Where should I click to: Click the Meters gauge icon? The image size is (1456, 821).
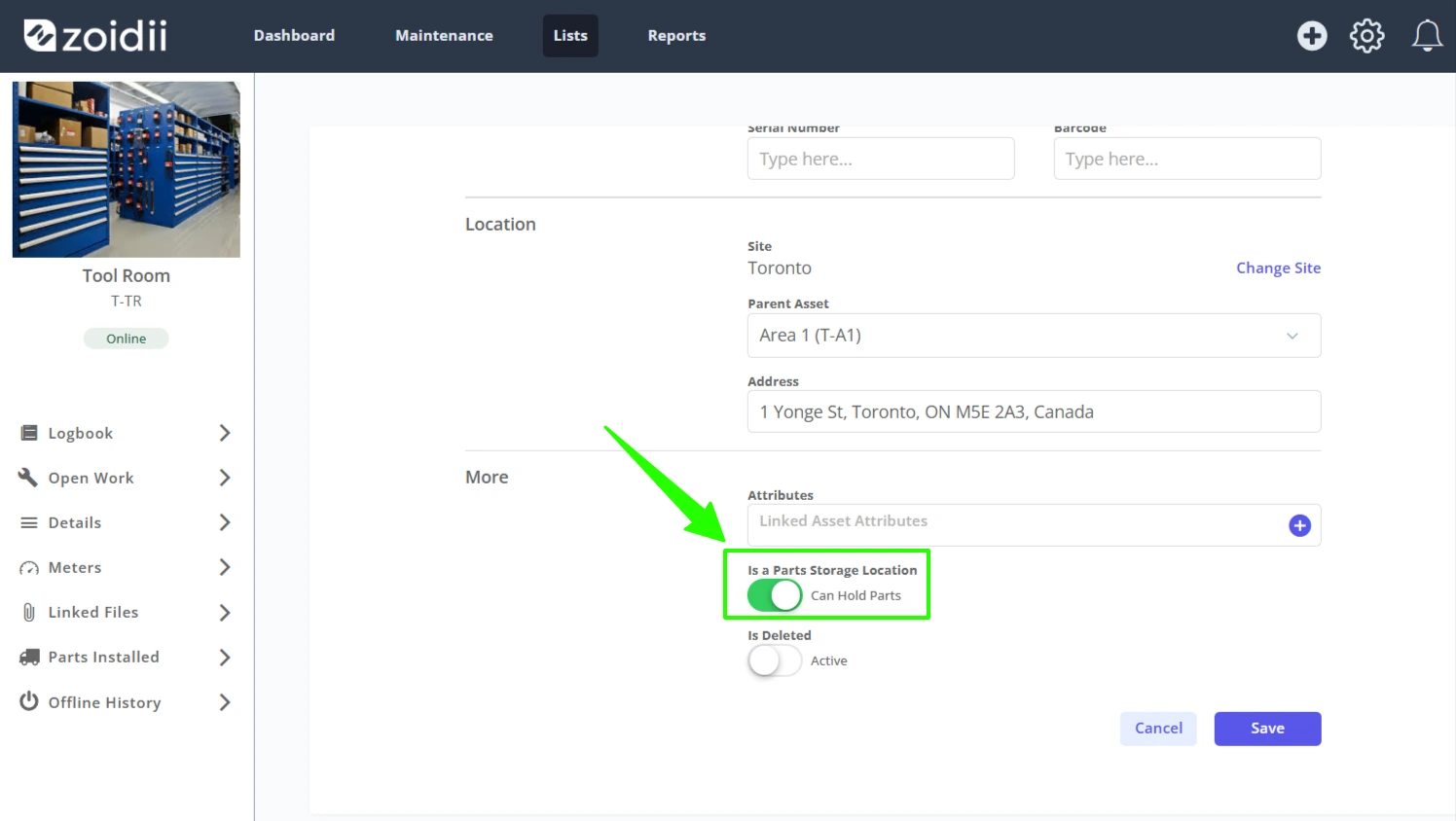[29, 568]
